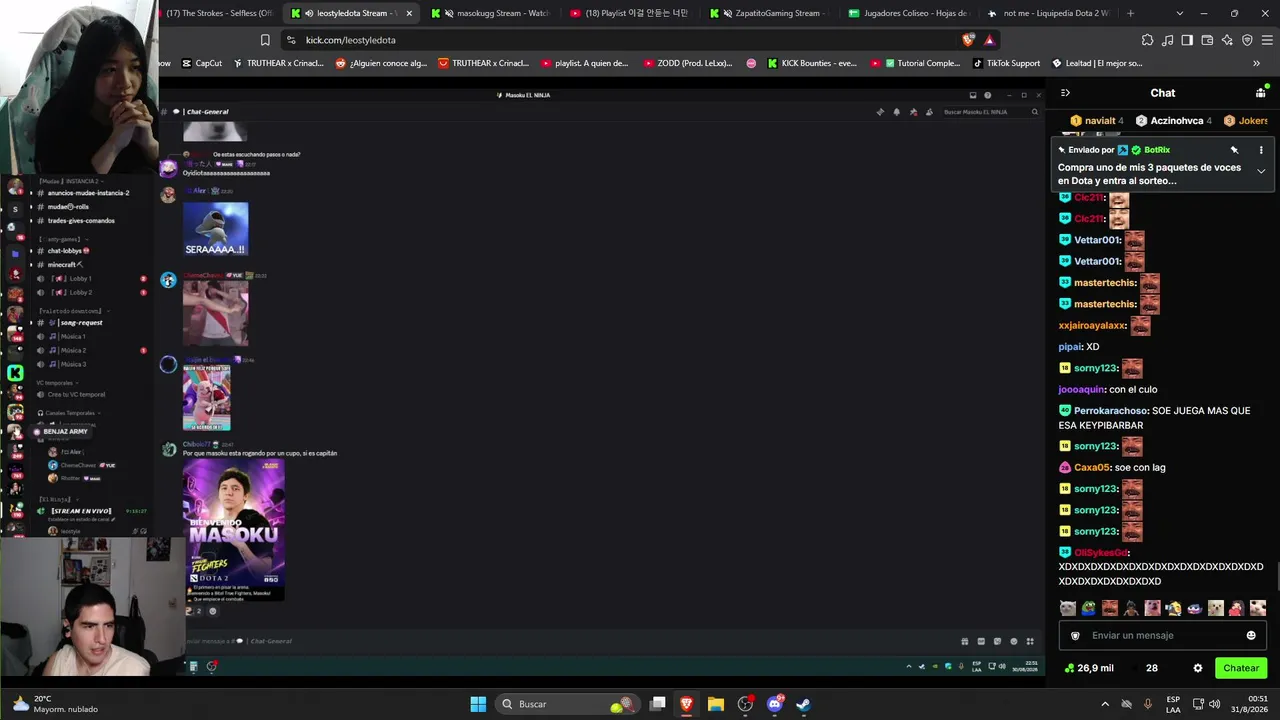Select the Pepe frog quick emote
The image size is (1280, 720).
pos(1089,608)
